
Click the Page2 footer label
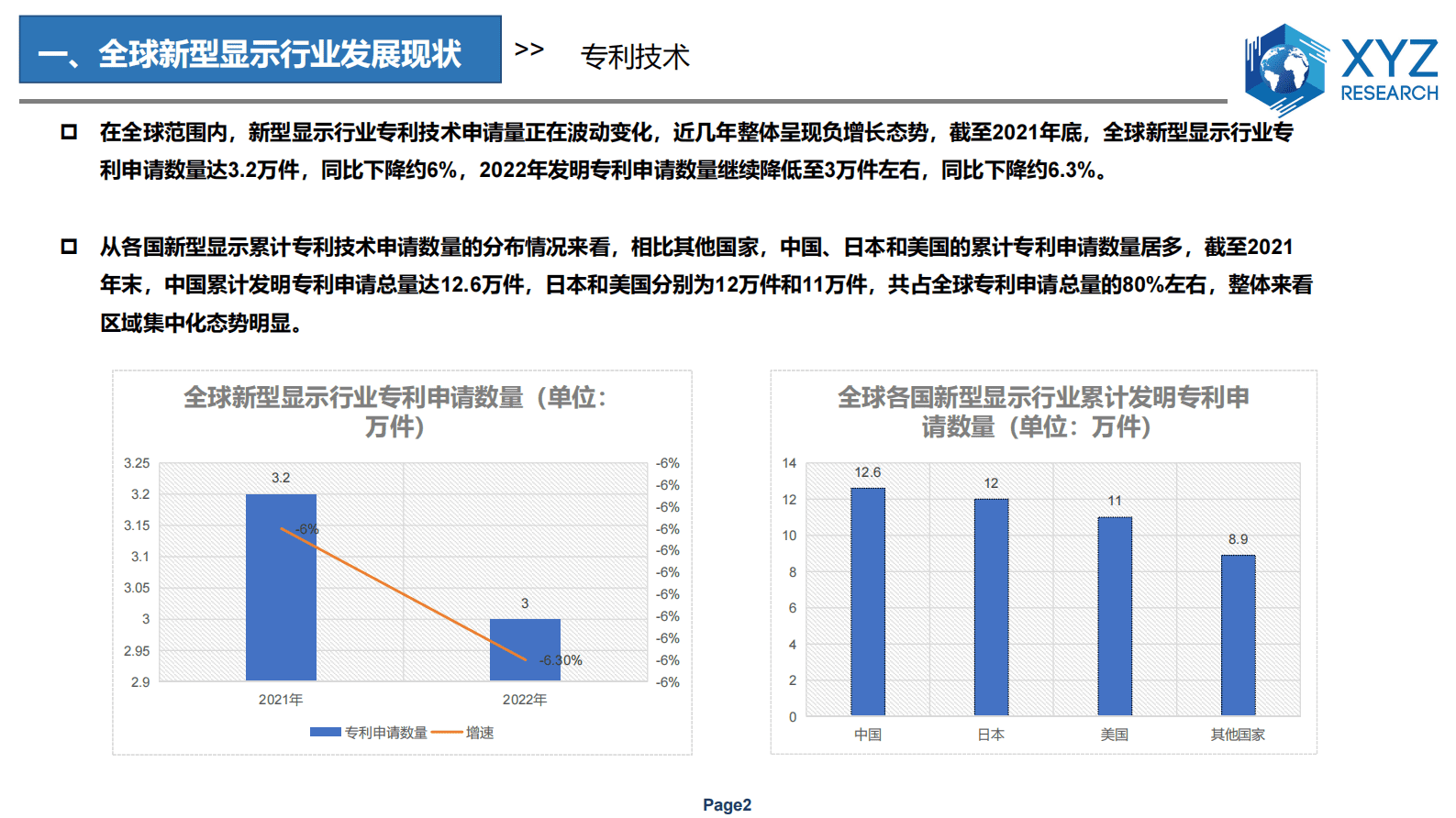tap(728, 805)
